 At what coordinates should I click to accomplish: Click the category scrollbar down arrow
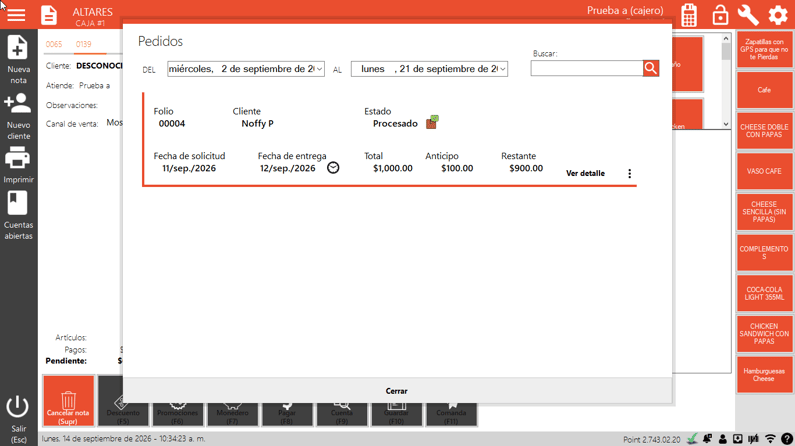[x=726, y=124]
